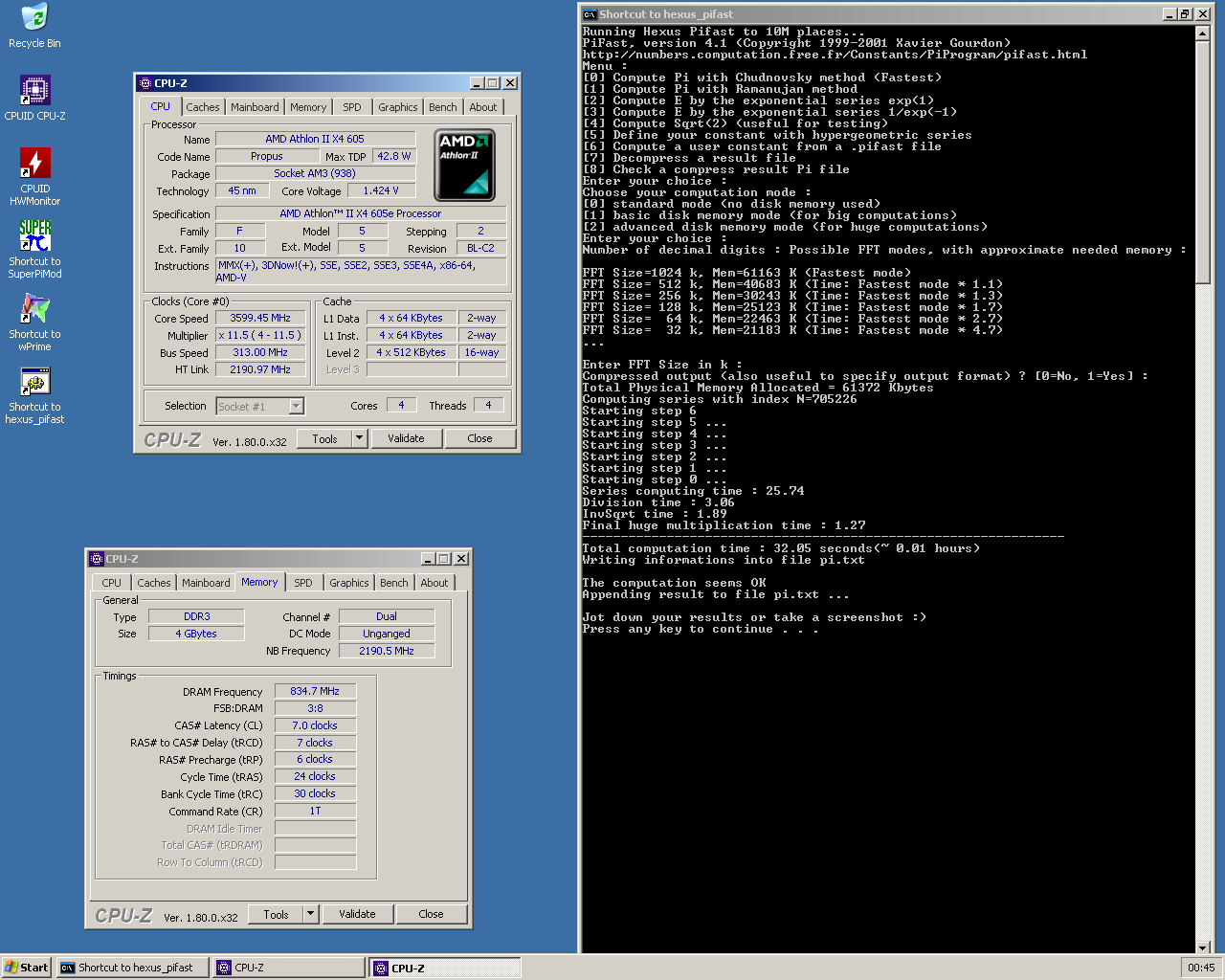Click the AMD Athlon II logo image
The width and height of the screenshot is (1225, 980).
click(465, 165)
